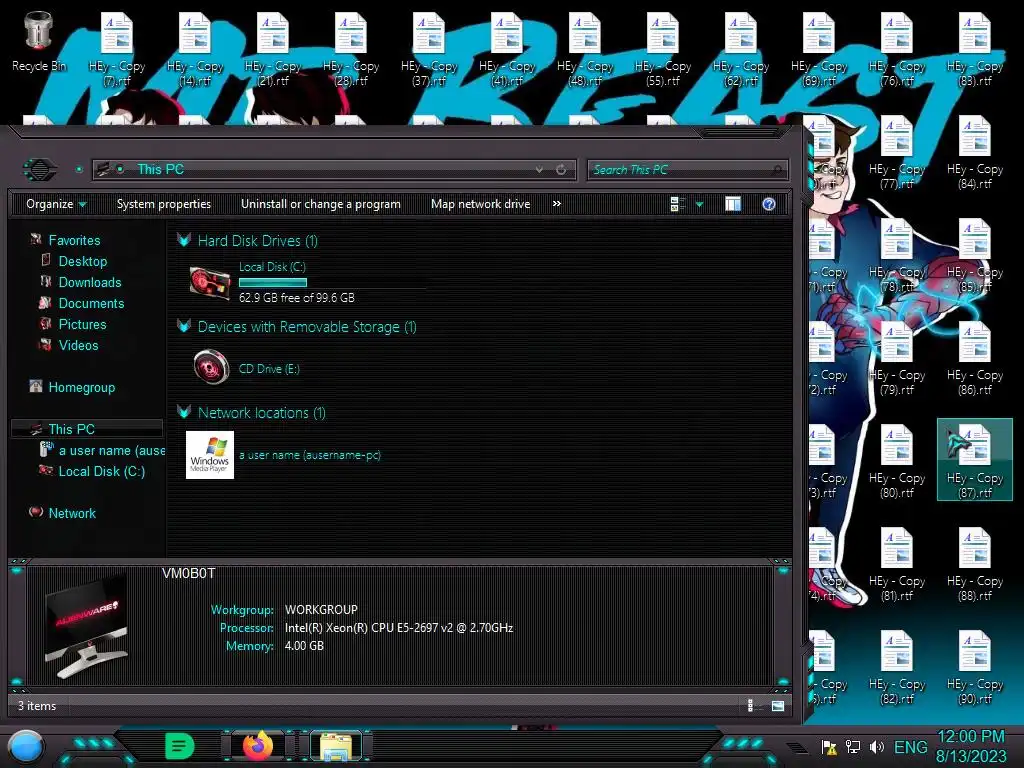1024x768 pixels.
Task: Open the taskbar volume control
Action: coord(876,746)
